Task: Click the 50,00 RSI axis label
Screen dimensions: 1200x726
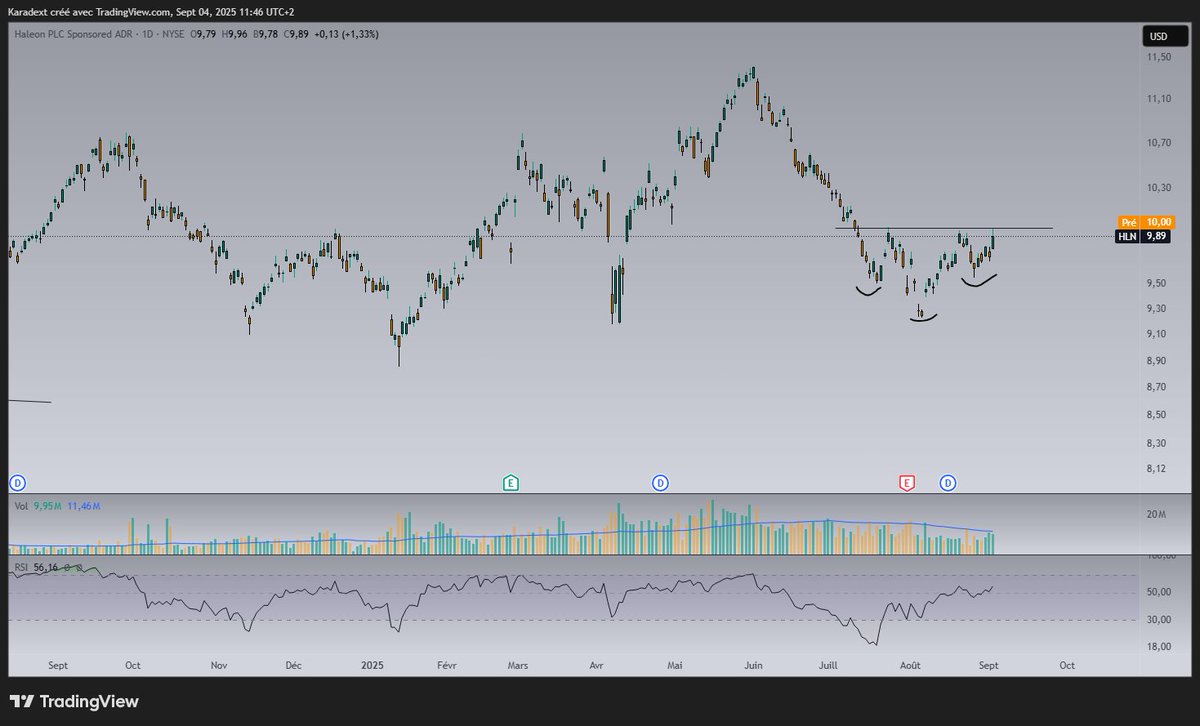Action: click(x=1159, y=592)
